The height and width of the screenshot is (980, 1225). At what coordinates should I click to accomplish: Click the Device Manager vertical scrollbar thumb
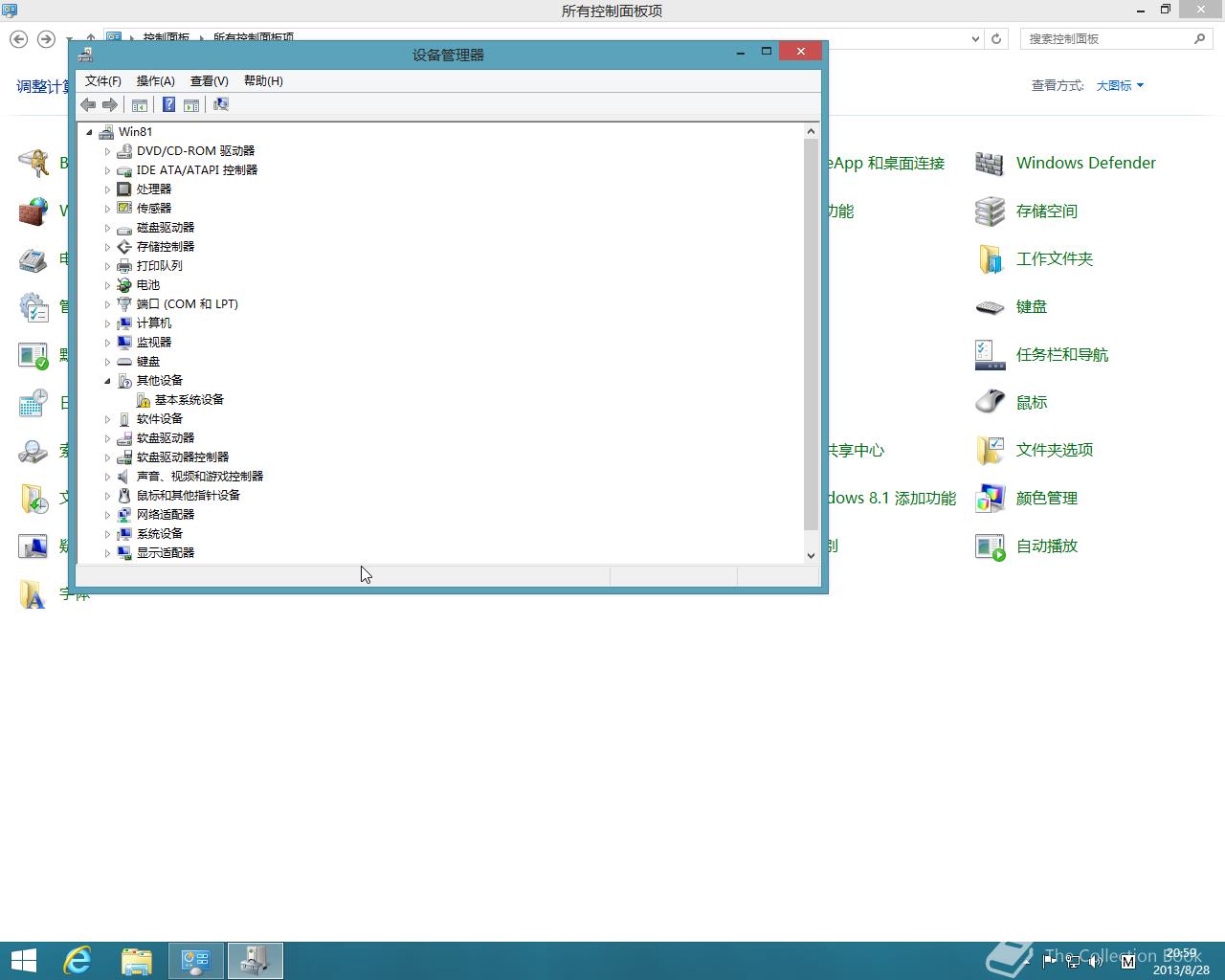point(811,334)
